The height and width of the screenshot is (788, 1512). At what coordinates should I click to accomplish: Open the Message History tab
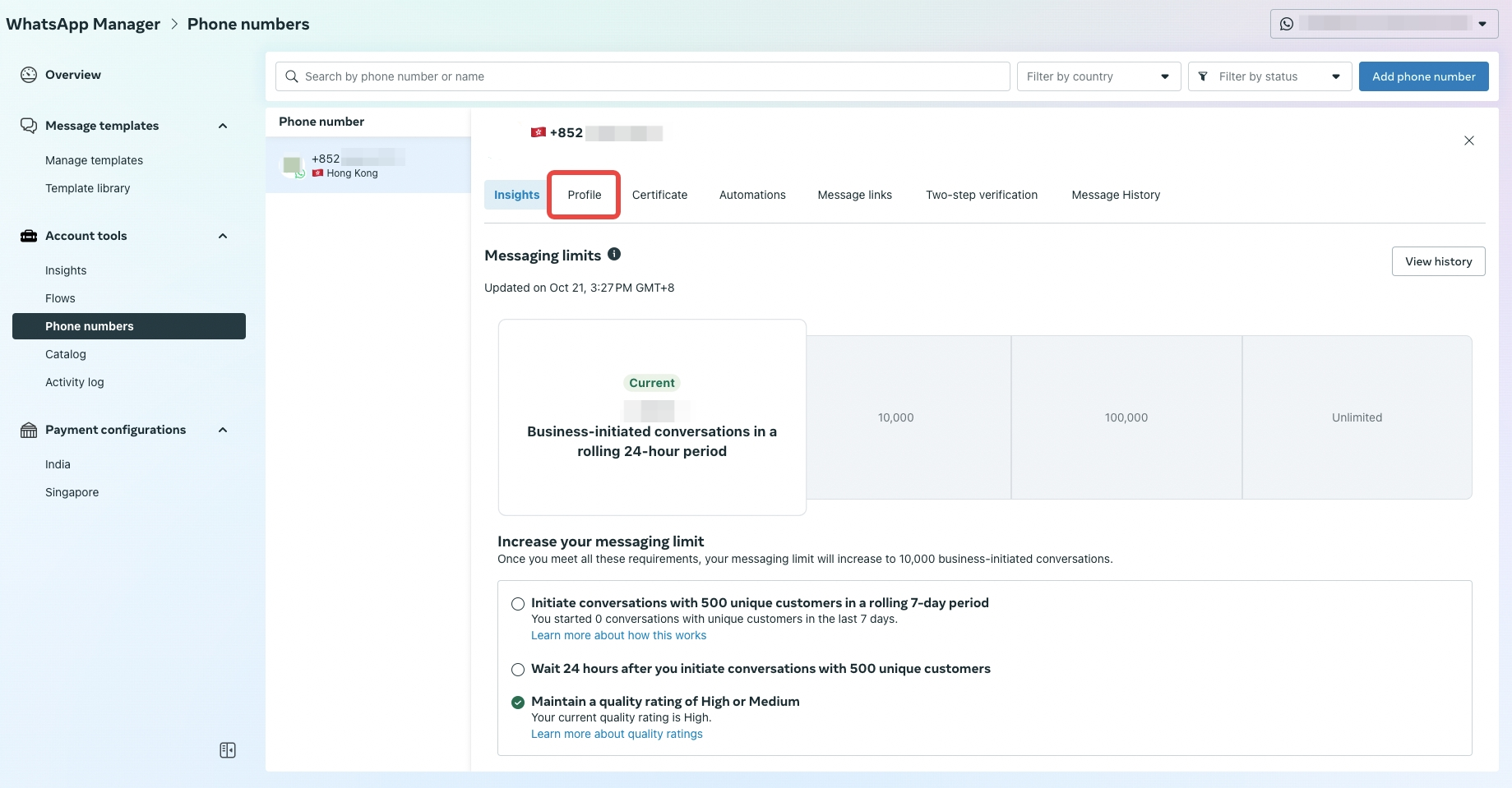1116,195
